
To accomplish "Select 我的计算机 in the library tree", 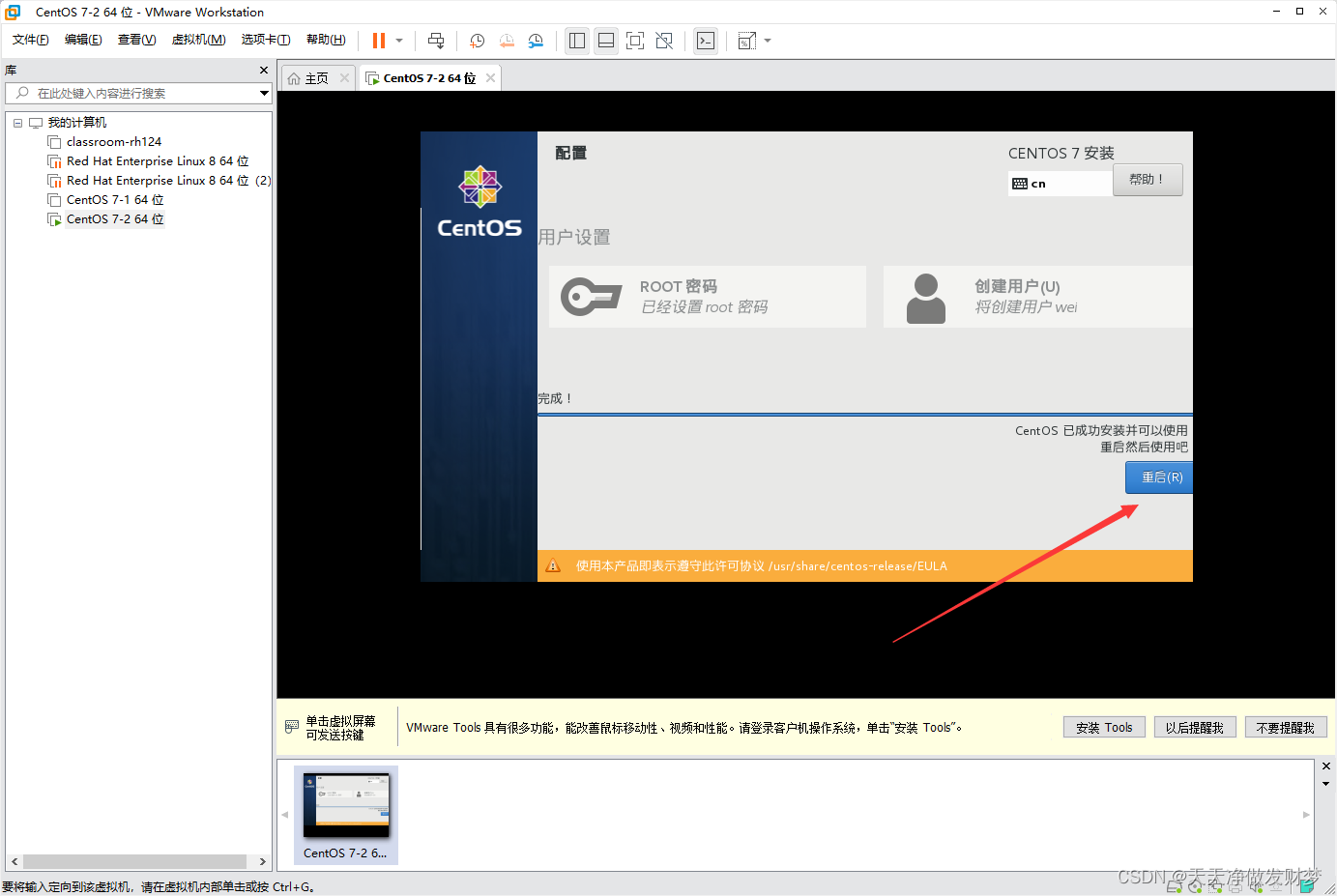I will [x=77, y=123].
